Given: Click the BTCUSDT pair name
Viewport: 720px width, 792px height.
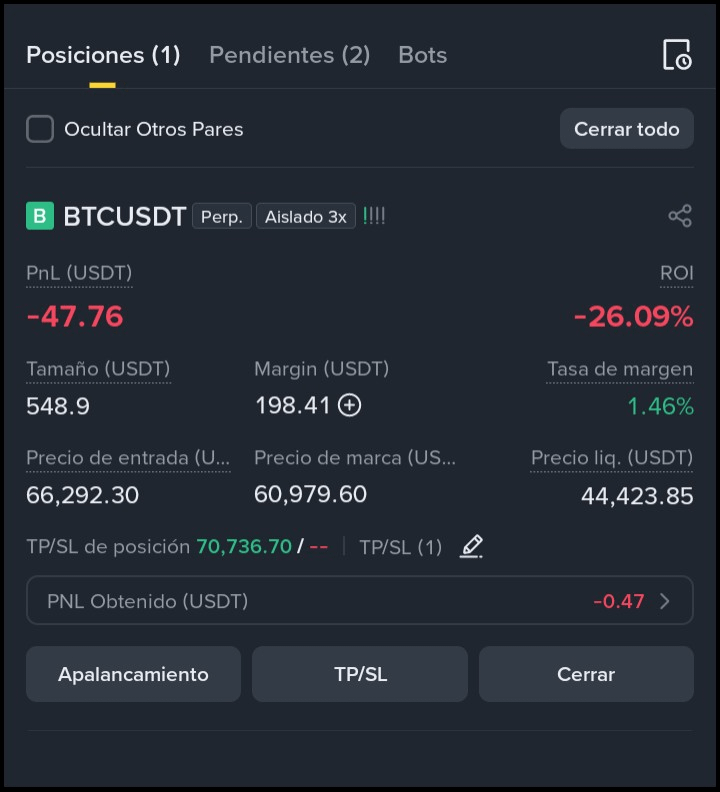Looking at the screenshot, I should point(125,216).
